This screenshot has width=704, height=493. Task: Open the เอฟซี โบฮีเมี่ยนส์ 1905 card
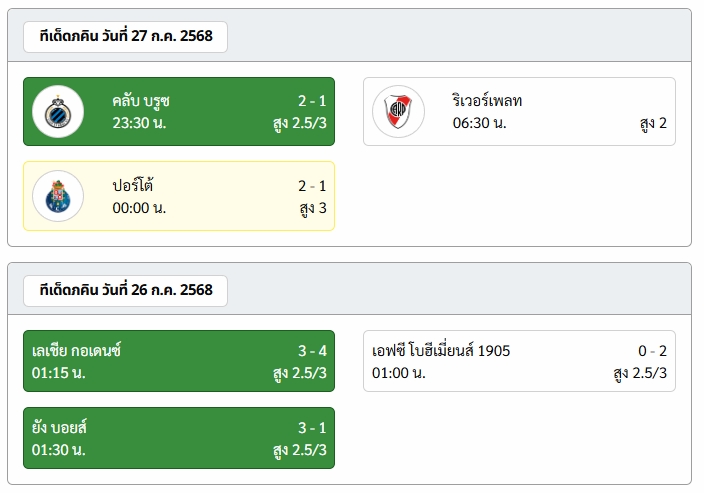(519, 361)
